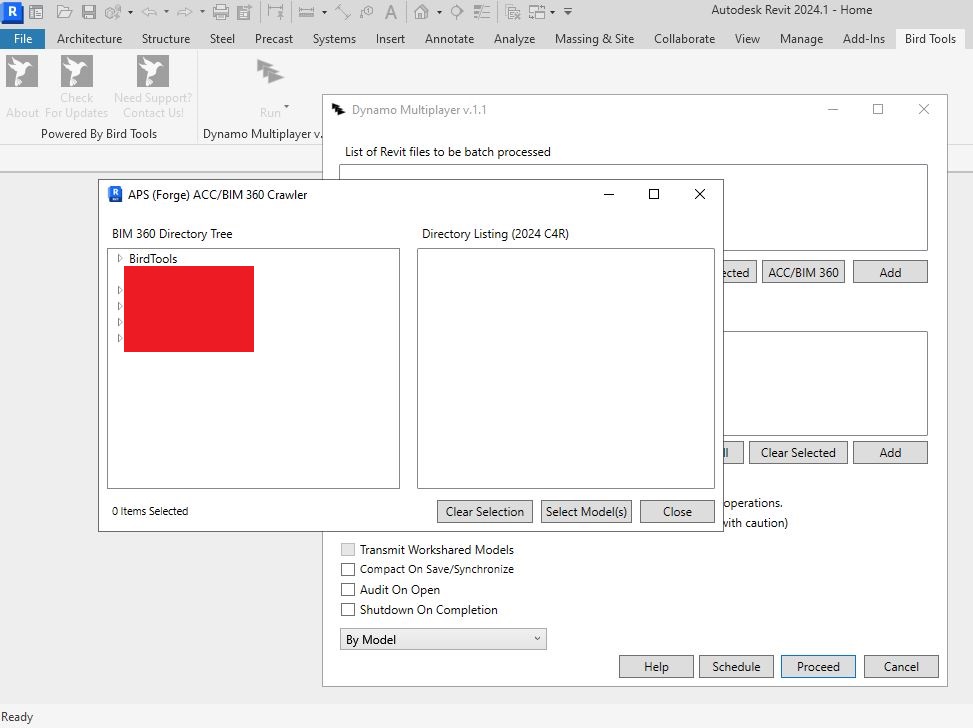Enable the Audit On Open checkbox

point(348,590)
